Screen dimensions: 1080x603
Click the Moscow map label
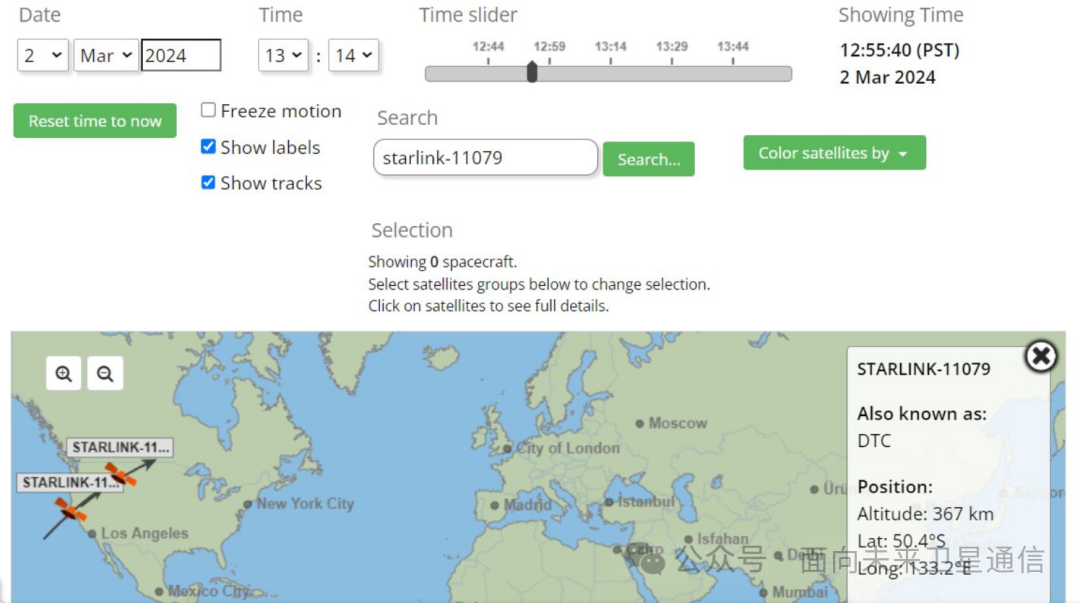click(x=678, y=423)
